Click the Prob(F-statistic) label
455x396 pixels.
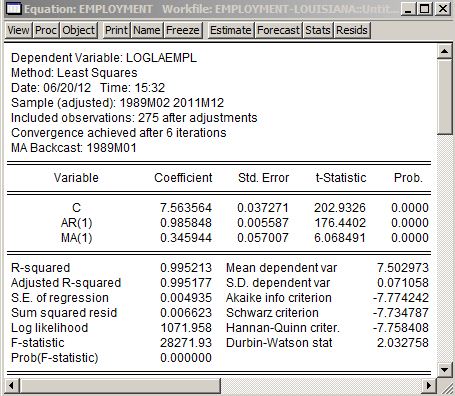[55, 358]
